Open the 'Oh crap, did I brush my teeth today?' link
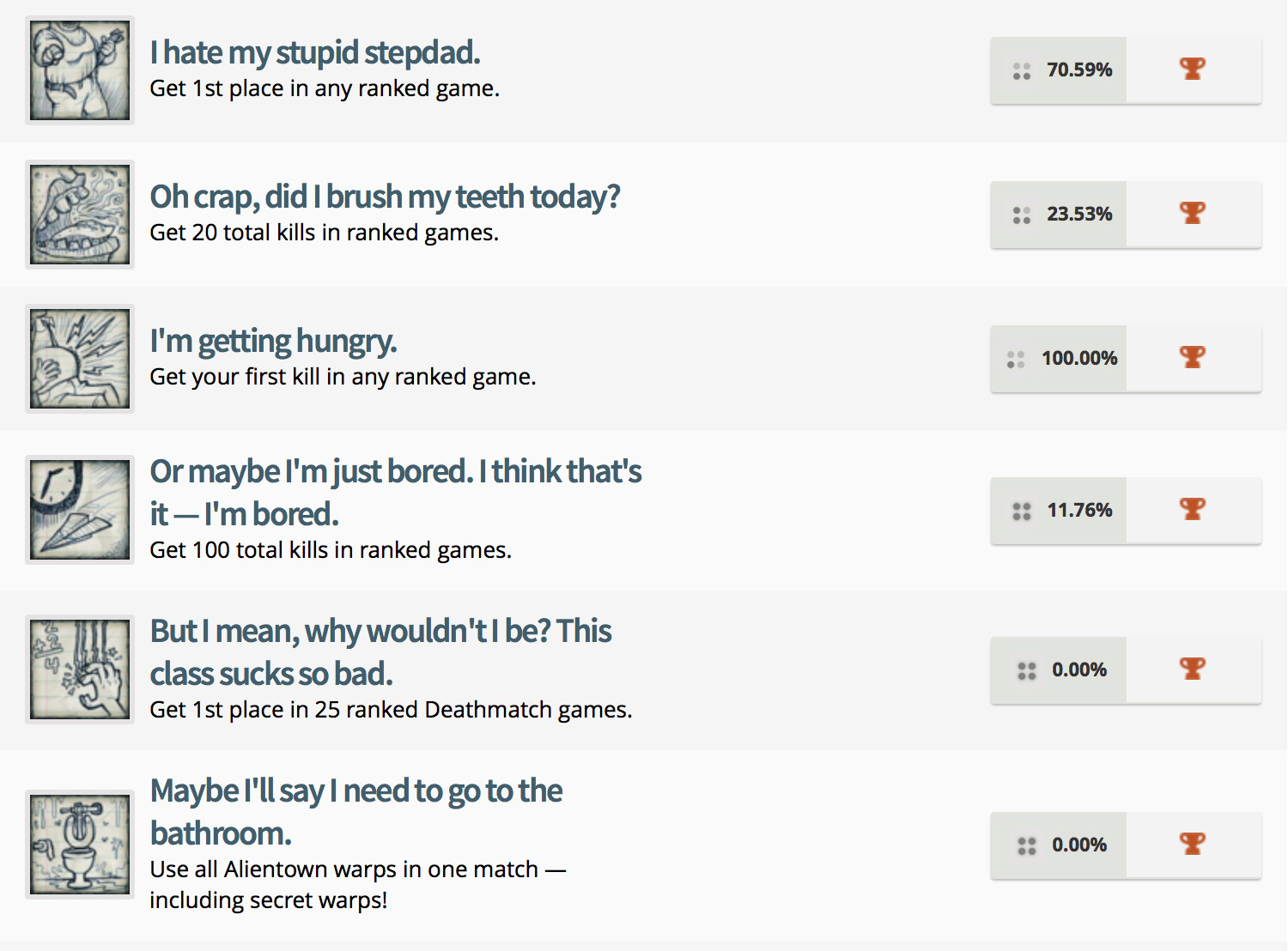This screenshot has height=951, width=1288. tap(386, 197)
